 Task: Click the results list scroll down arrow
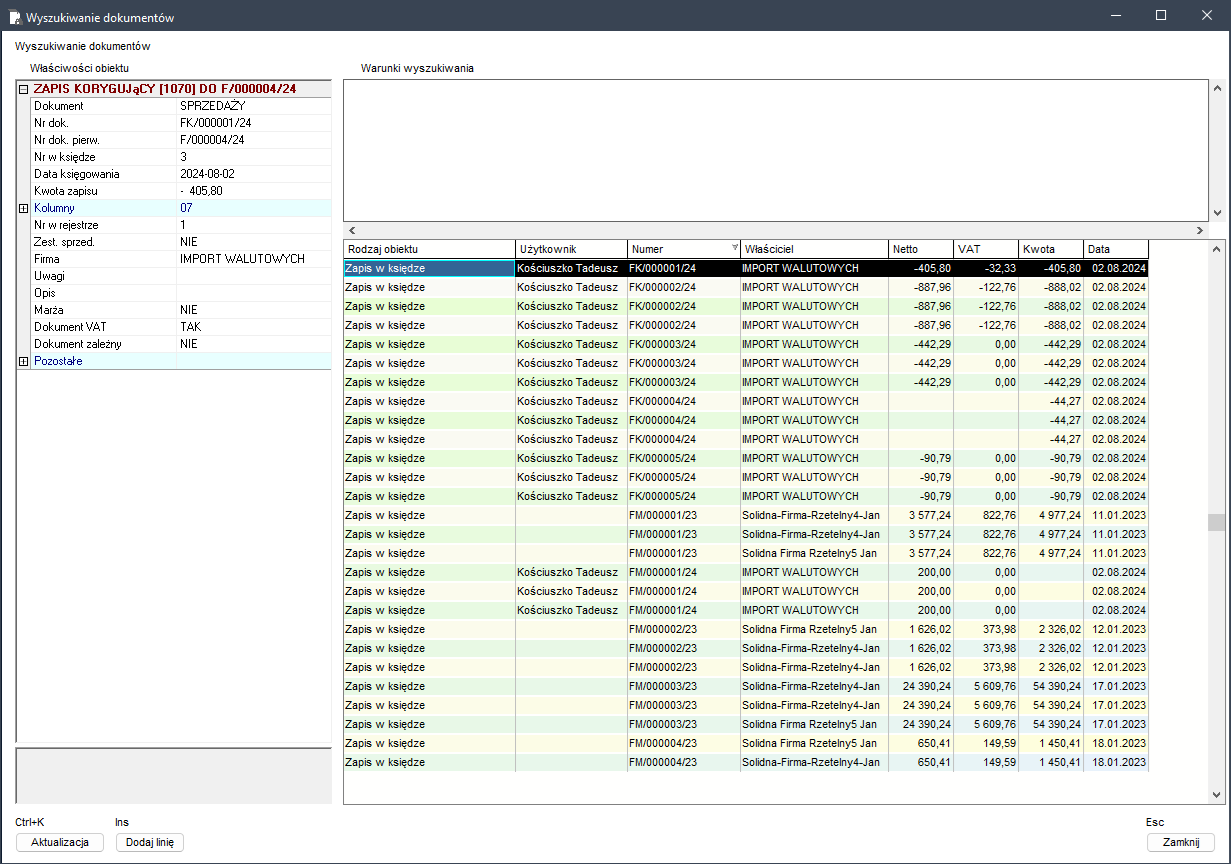coord(1216,795)
